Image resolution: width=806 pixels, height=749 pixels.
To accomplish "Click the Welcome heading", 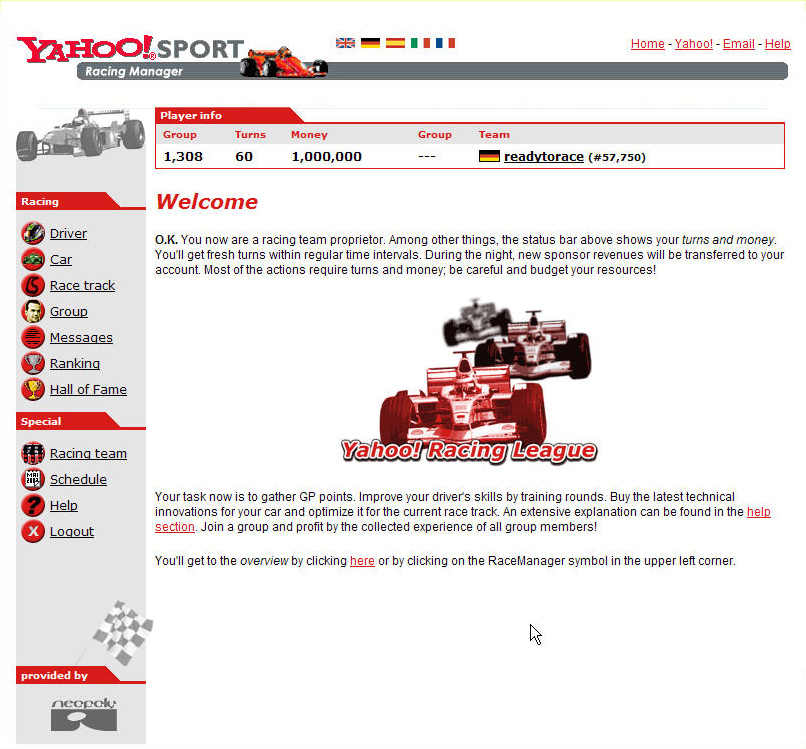I will click(x=207, y=202).
